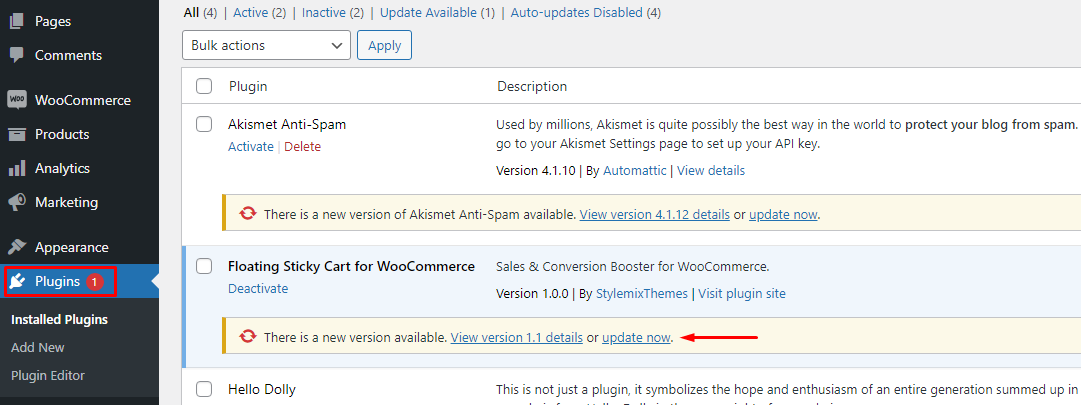Click the Appearance paintbrush icon
Image resolution: width=1081 pixels, height=405 pixels.
(x=17, y=247)
